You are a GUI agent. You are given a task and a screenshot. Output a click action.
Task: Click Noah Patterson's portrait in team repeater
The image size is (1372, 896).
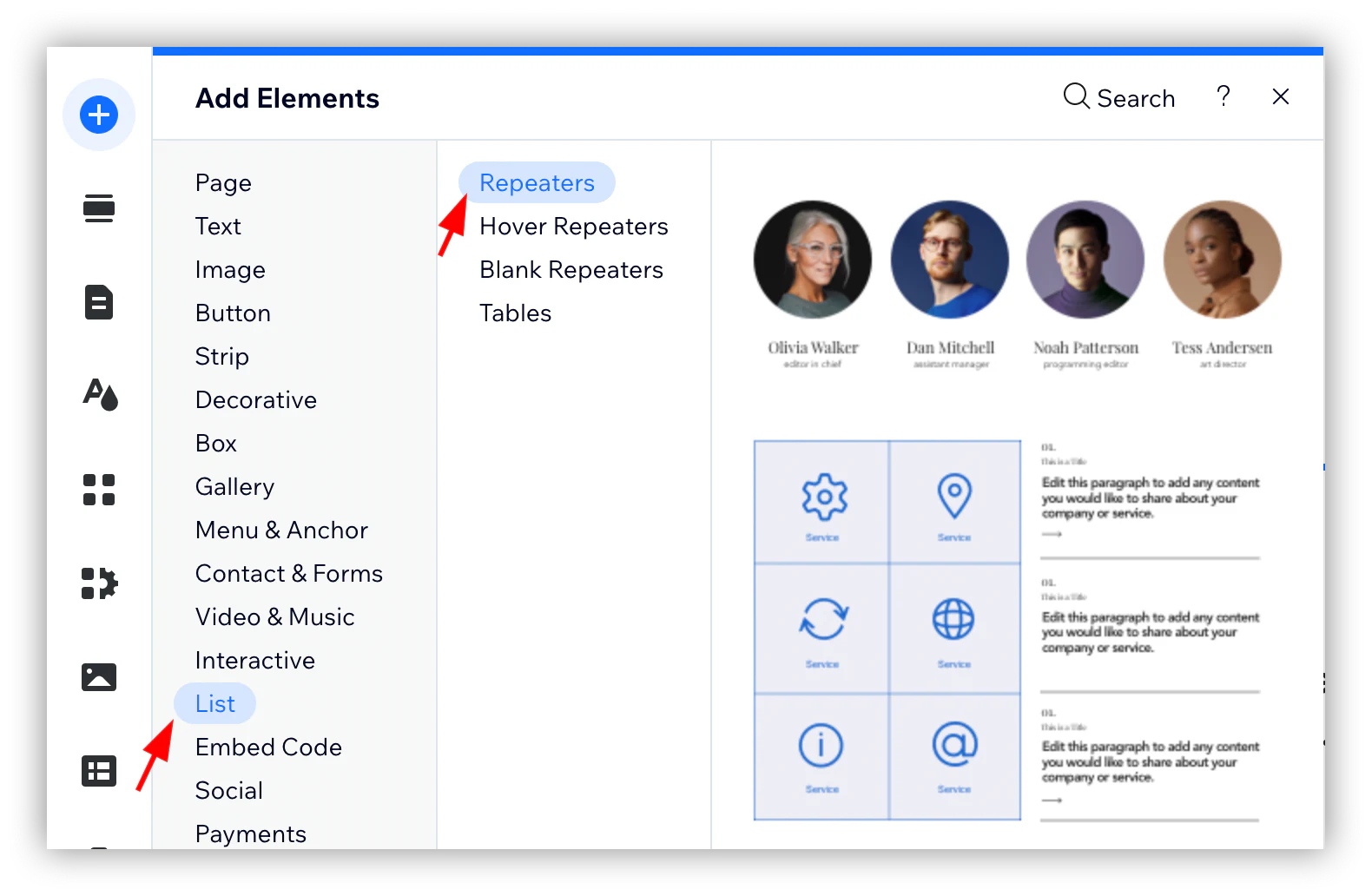point(1085,260)
